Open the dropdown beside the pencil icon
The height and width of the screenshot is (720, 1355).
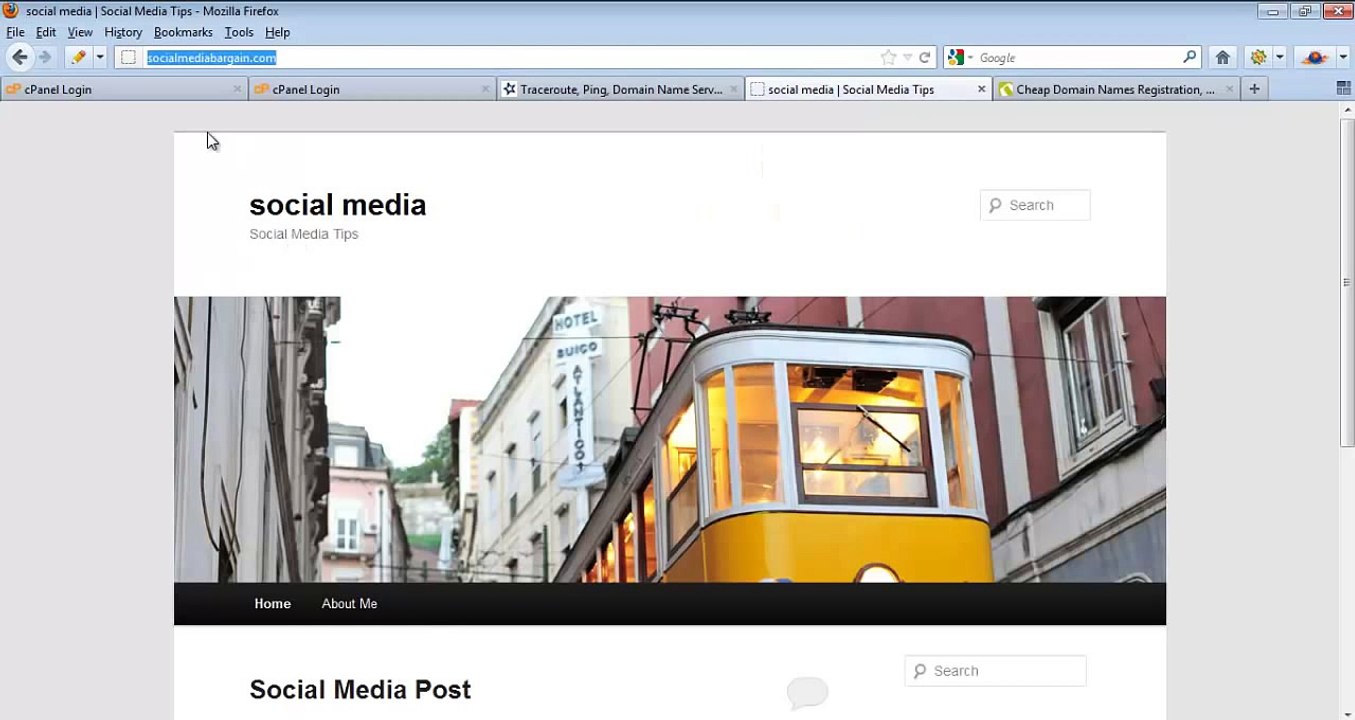pyautogui.click(x=100, y=57)
